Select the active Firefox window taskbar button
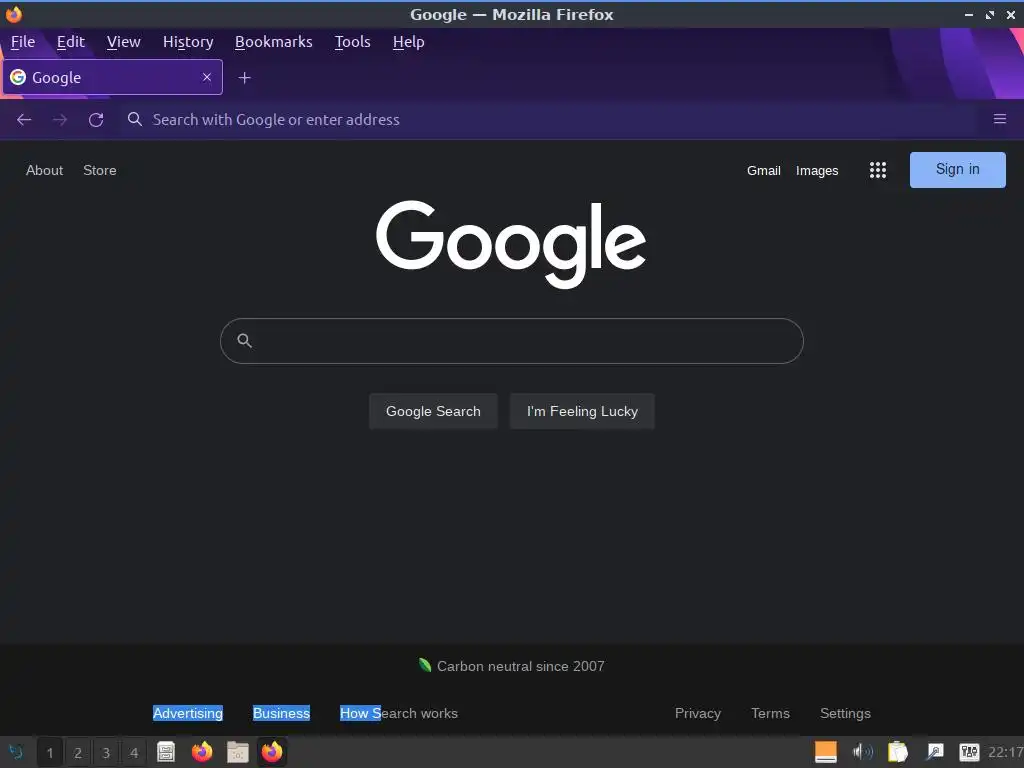Screen dimensions: 1024x768 [272, 752]
